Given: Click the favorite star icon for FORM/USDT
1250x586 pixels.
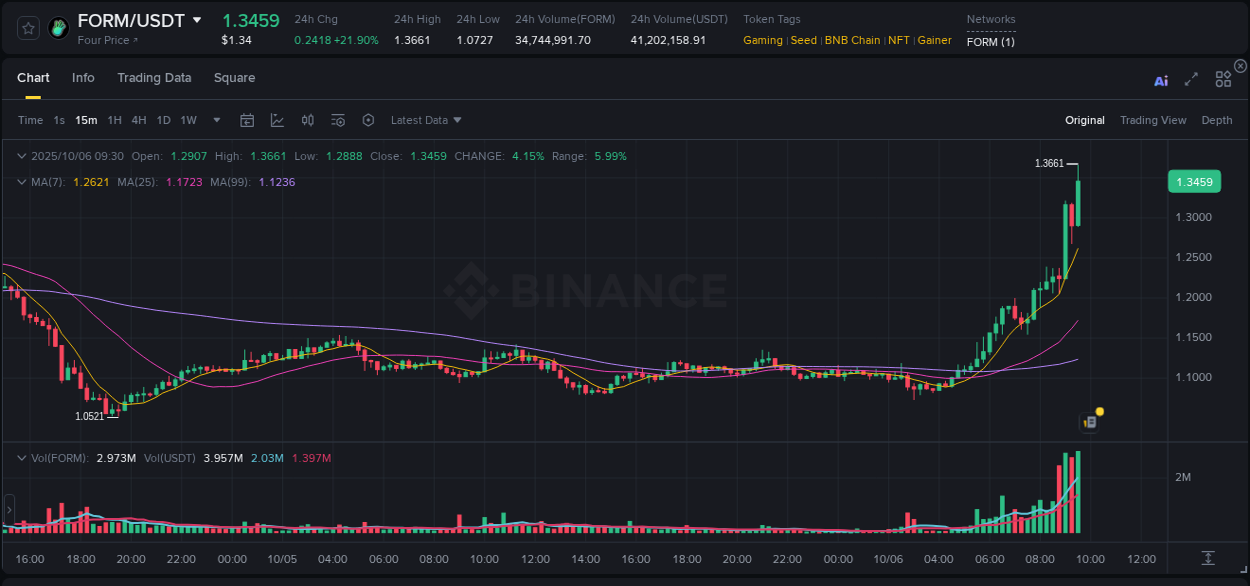Looking at the screenshot, I should [28, 28].
